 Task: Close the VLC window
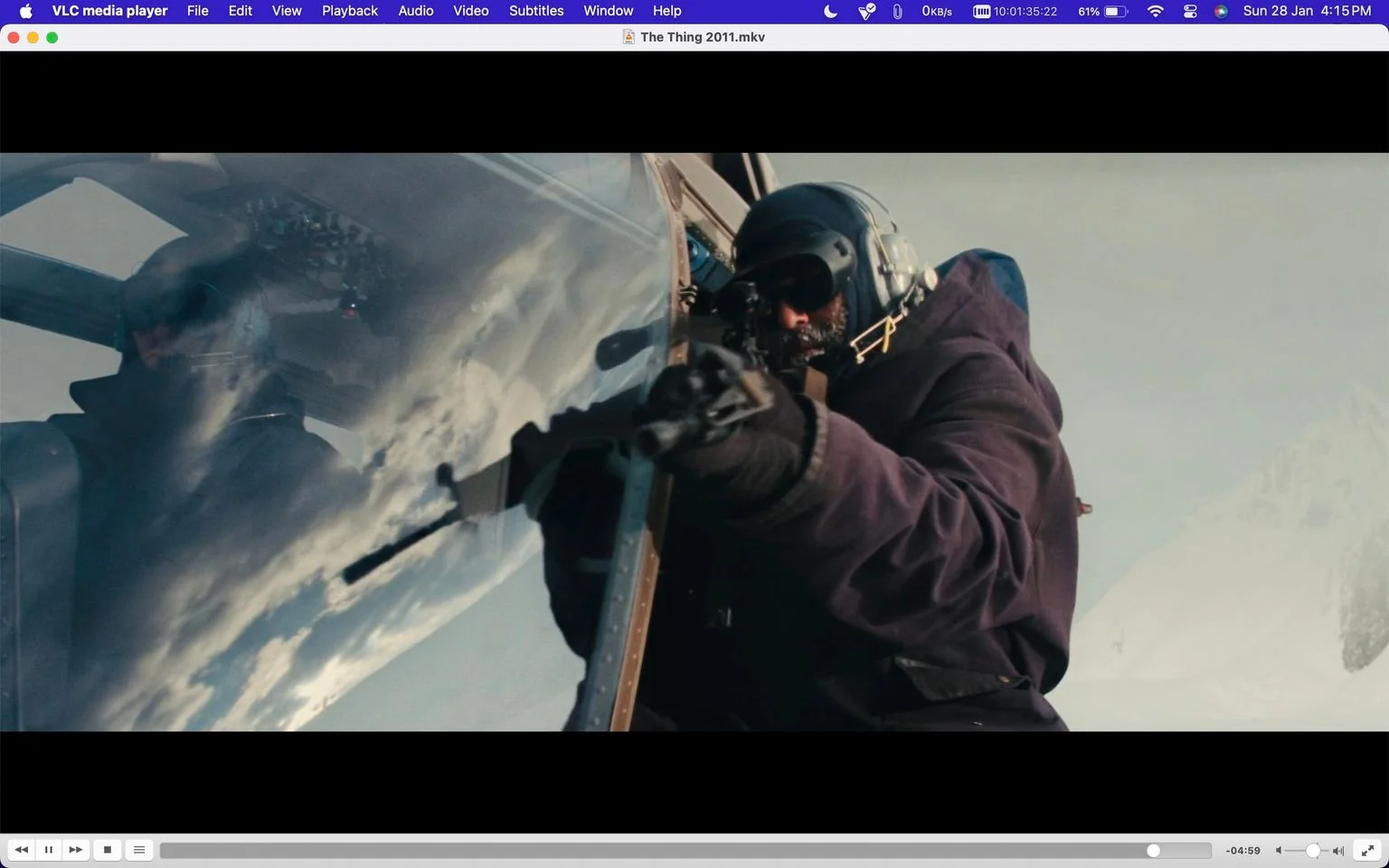pos(13,37)
